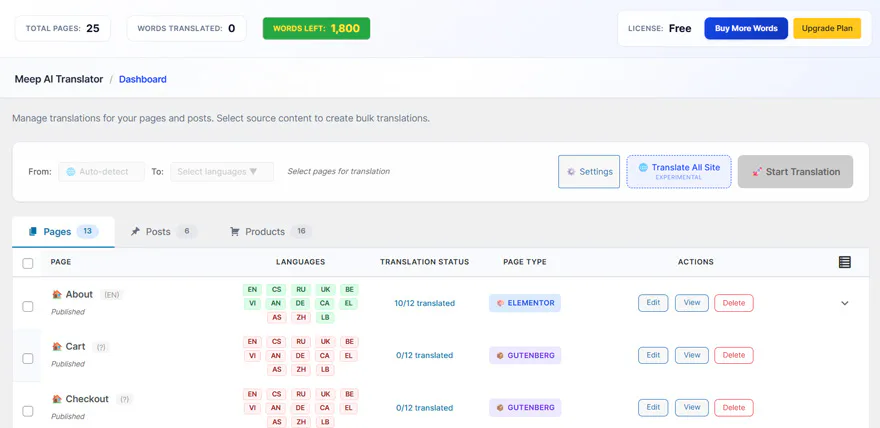Click the icon in Start Translation button
880x428 pixels.
[757, 172]
